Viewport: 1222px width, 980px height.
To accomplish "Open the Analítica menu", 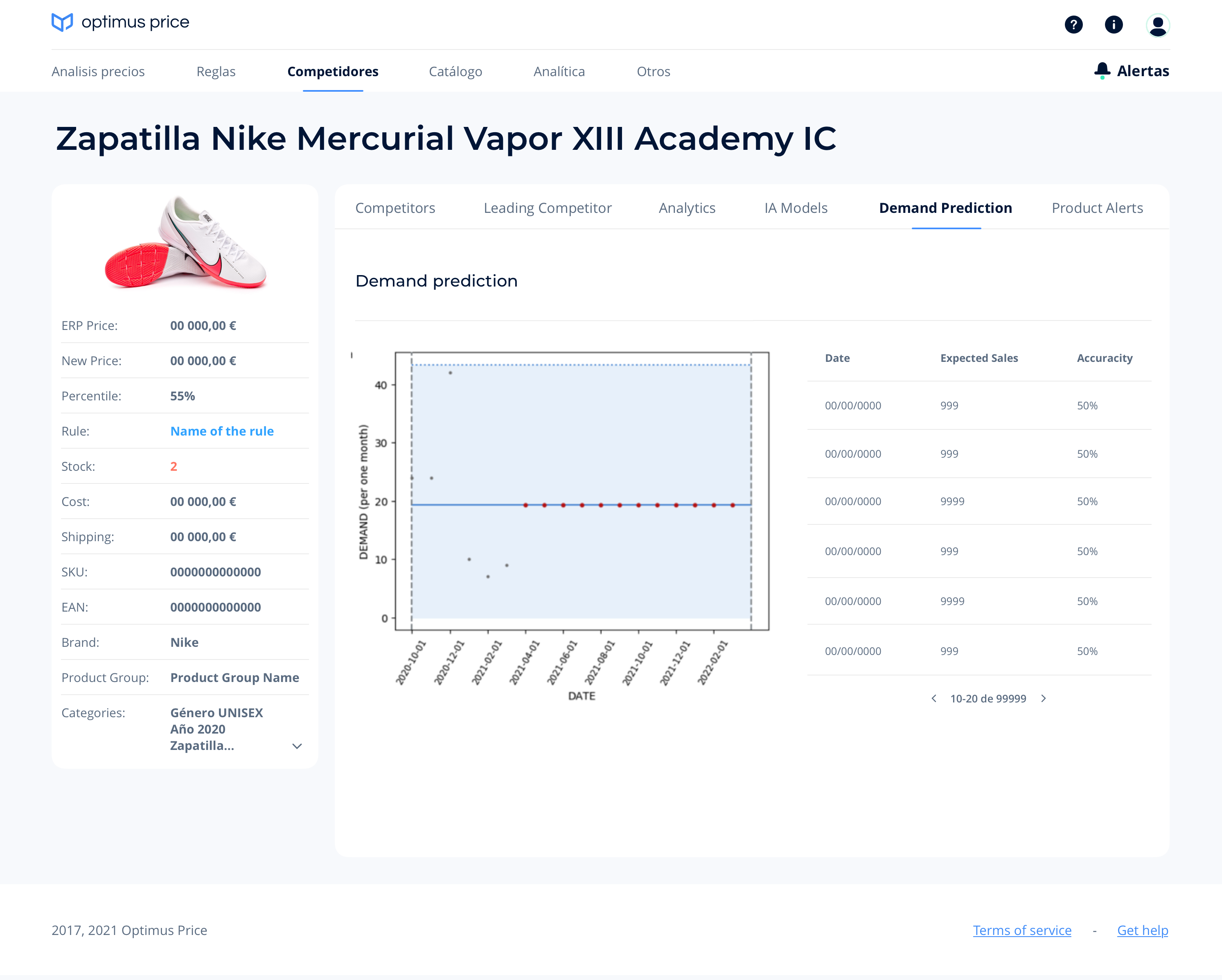I will pos(559,71).
